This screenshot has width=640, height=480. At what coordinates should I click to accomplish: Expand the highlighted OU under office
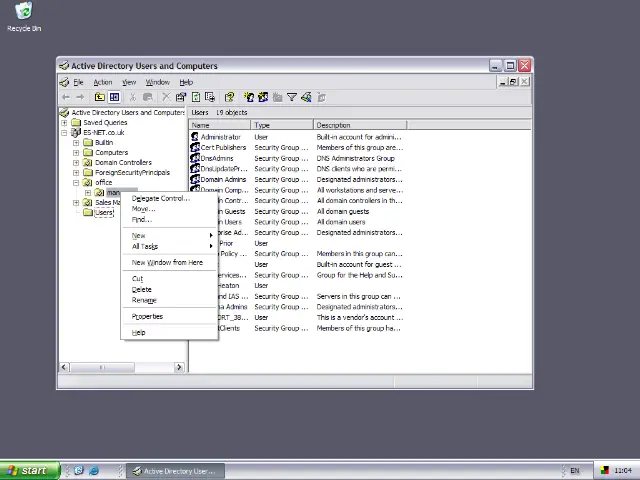(x=88, y=192)
